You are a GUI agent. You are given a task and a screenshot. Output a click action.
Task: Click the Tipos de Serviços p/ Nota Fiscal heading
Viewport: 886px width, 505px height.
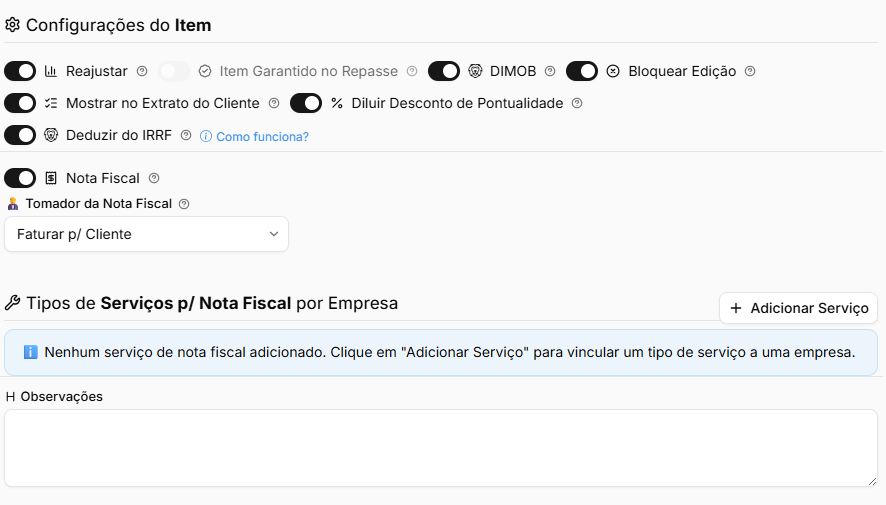pos(212,303)
